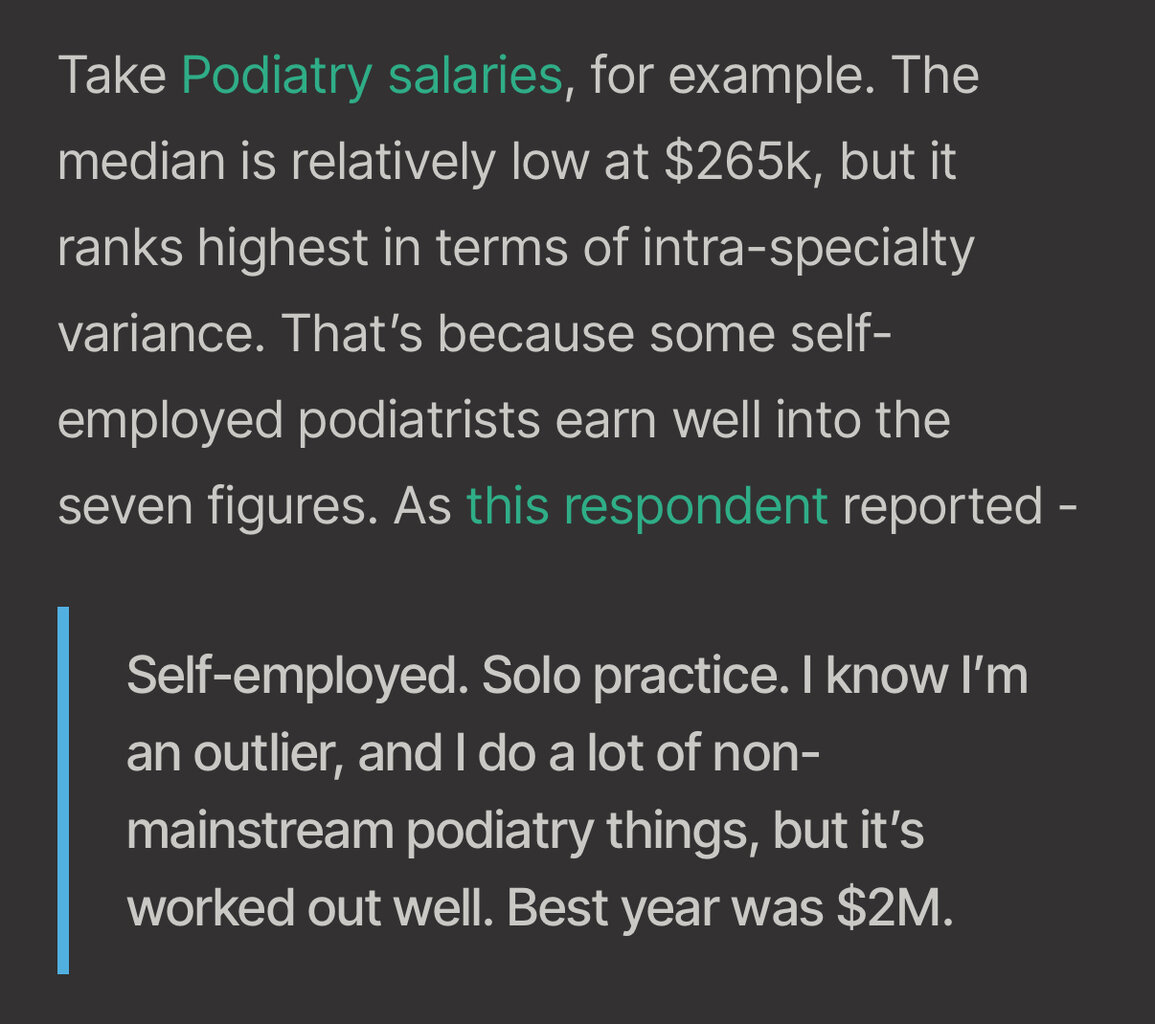Click 'worked out well' in quote
1155x1024 pixels.
click(x=309, y=908)
